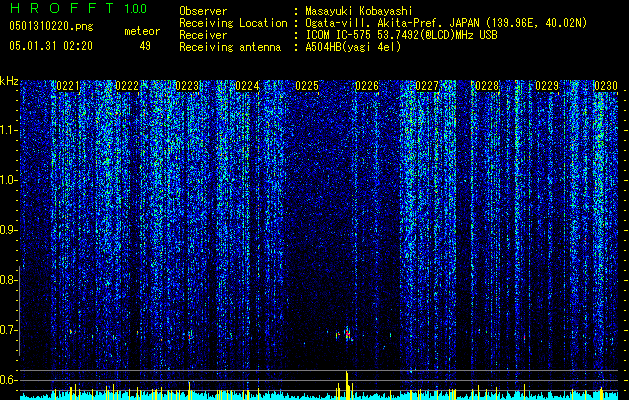
Task: Click the 0.9 frequency axis label
Action: (9, 230)
